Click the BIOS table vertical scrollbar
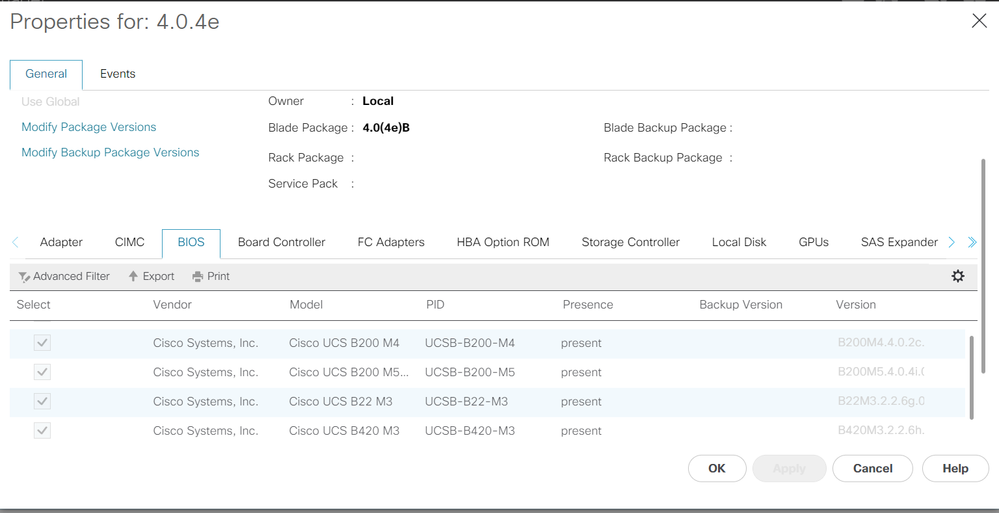The height and width of the screenshot is (513, 999). 972,377
